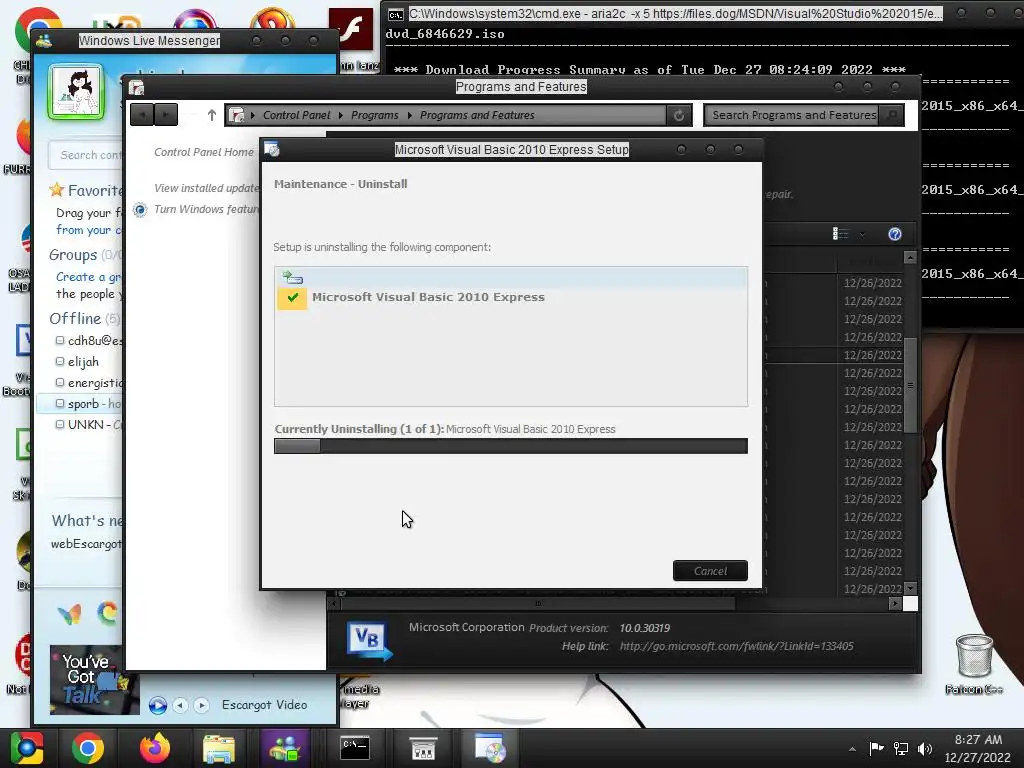
Task: Open View installed updates link
Action: tap(207, 188)
